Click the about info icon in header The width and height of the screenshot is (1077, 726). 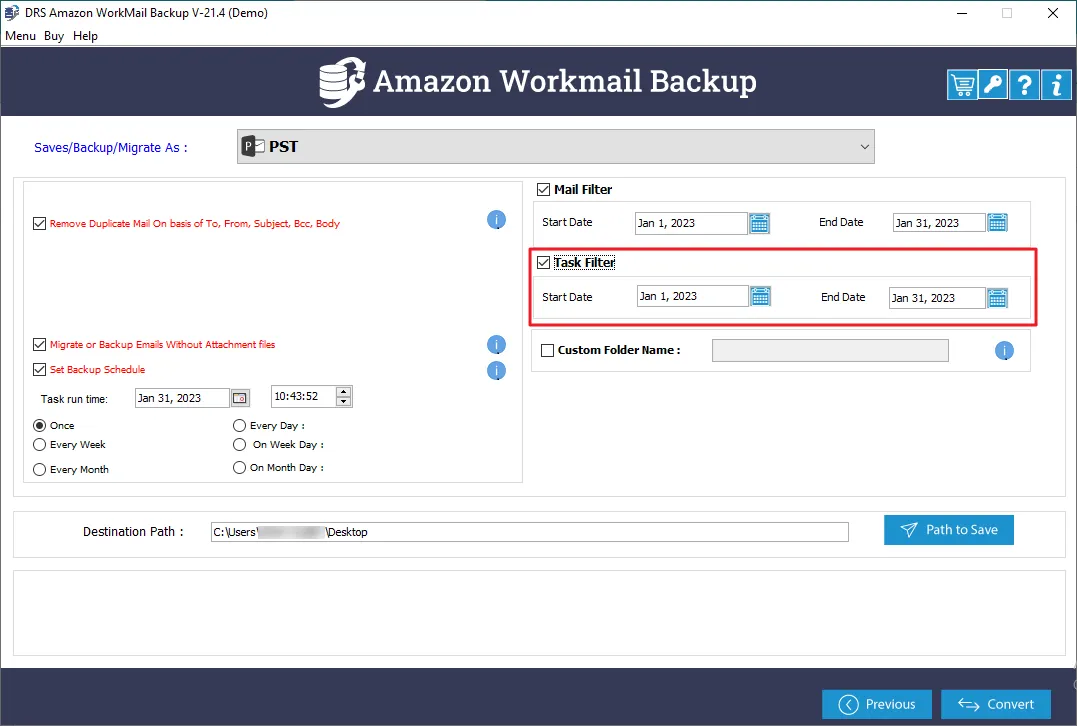pyautogui.click(x=1056, y=85)
